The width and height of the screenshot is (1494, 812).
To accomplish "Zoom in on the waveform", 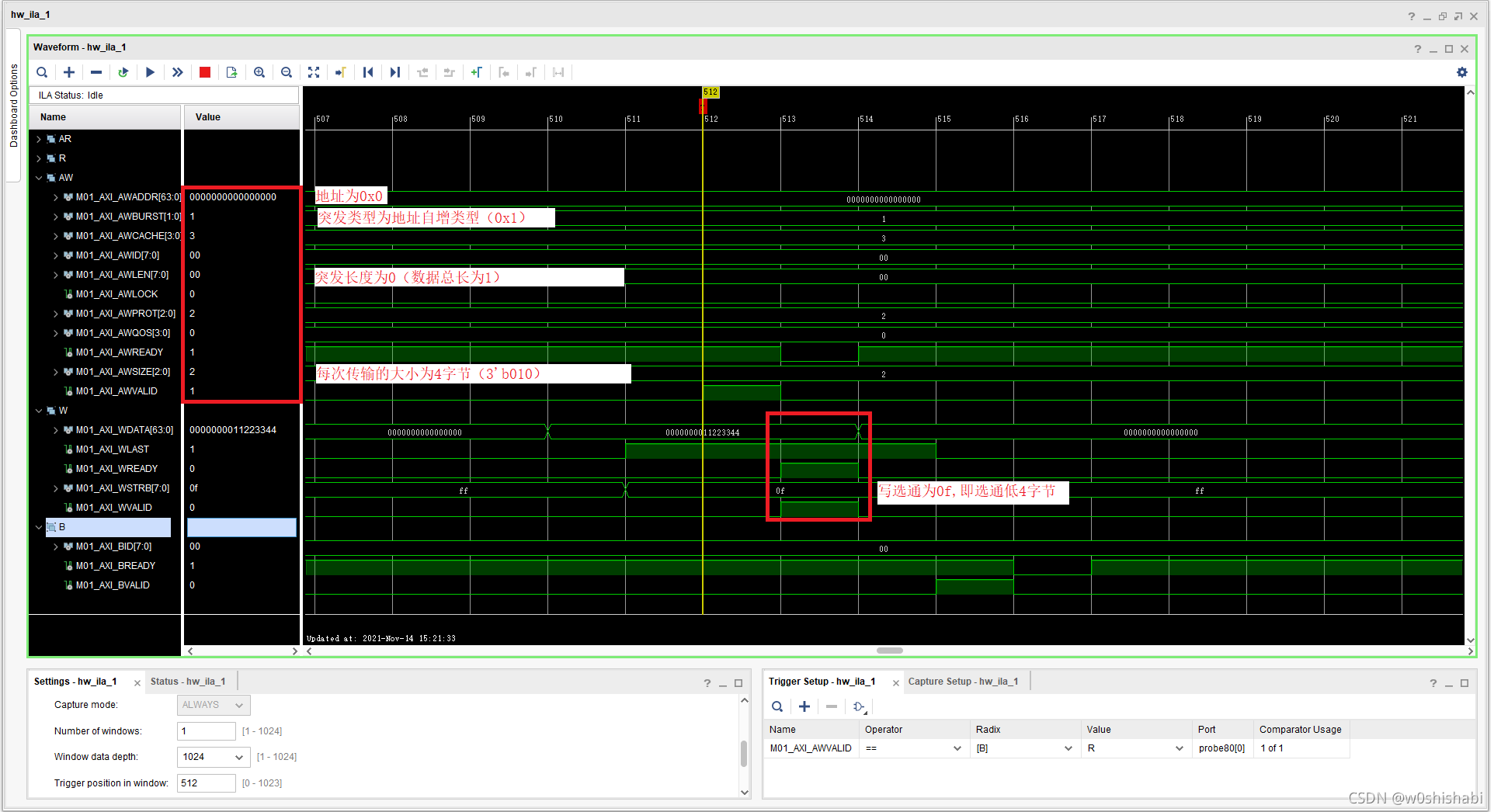I will coord(259,72).
